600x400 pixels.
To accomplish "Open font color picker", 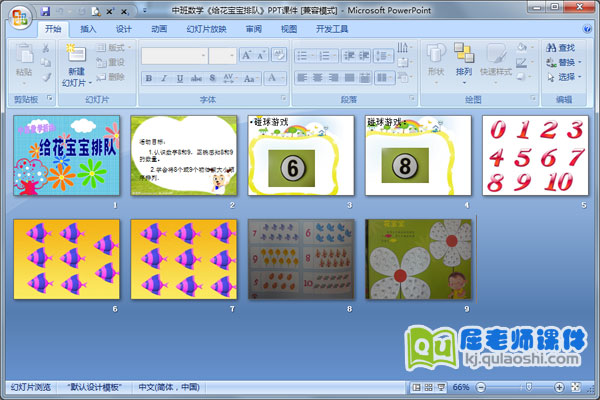I will pyautogui.click(x=276, y=78).
